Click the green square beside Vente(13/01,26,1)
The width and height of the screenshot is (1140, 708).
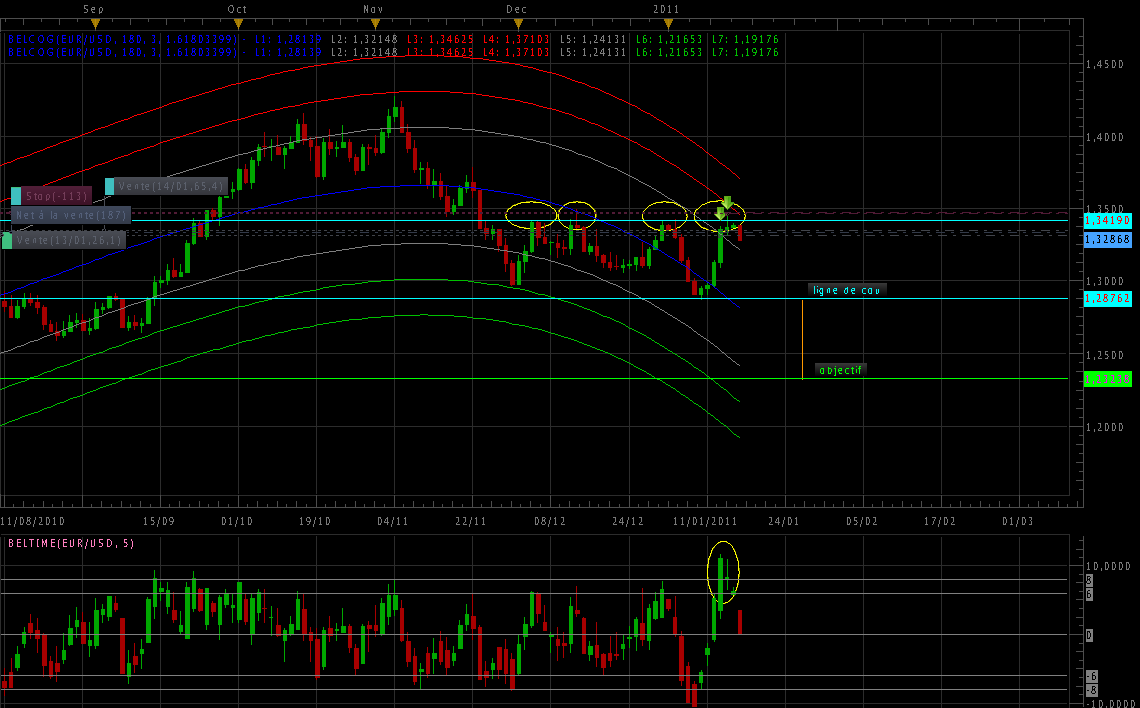pyautogui.click(x=7, y=240)
